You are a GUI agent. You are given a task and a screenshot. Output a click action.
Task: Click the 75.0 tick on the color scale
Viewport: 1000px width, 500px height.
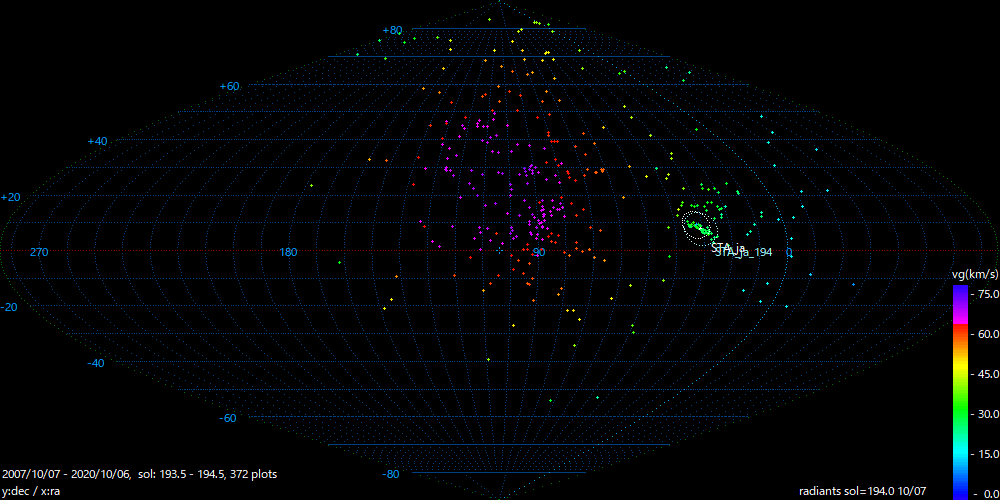pyautogui.click(x=986, y=294)
